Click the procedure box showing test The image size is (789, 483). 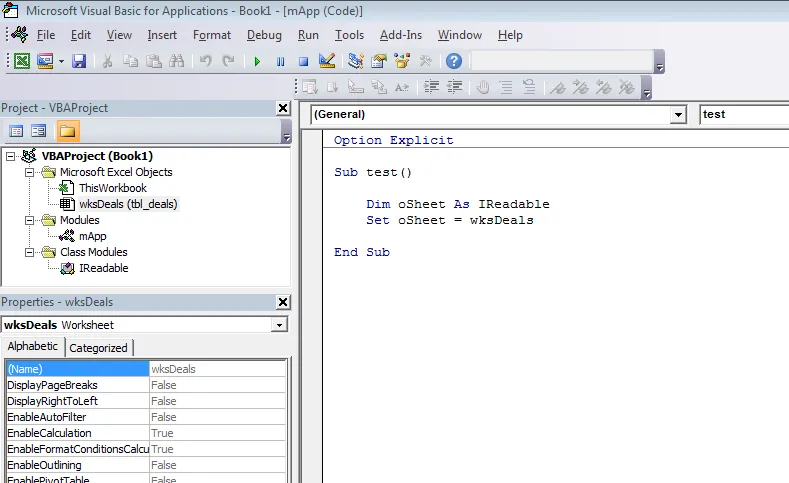(x=744, y=115)
